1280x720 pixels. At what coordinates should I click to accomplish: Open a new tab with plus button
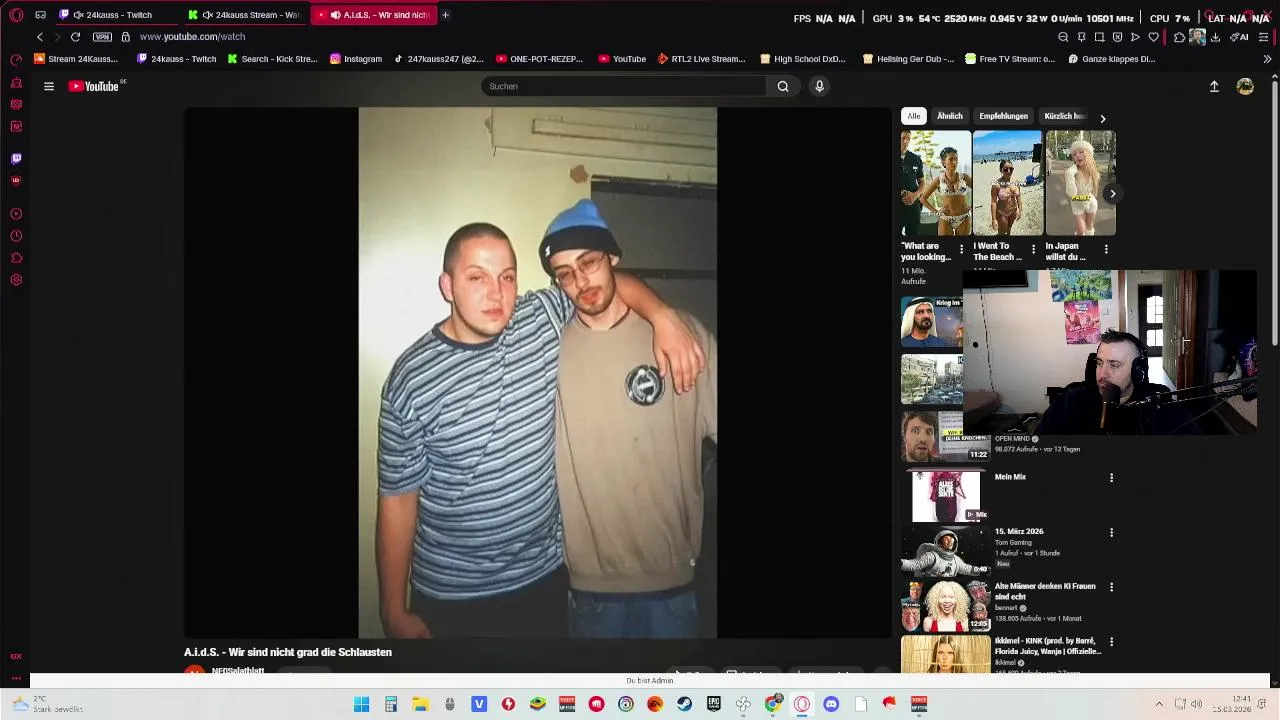coord(445,15)
